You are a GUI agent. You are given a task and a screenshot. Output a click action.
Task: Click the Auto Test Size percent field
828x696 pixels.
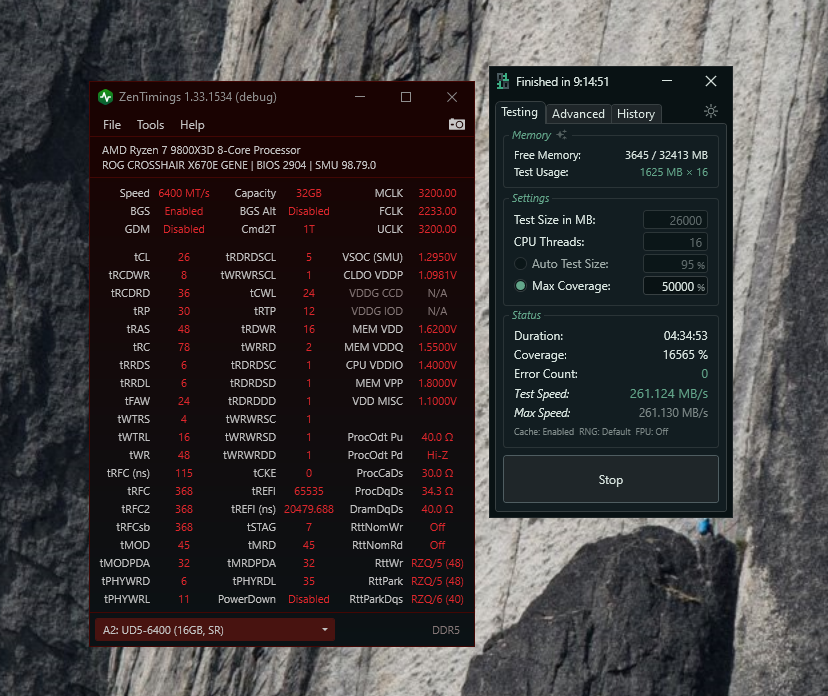click(675, 264)
